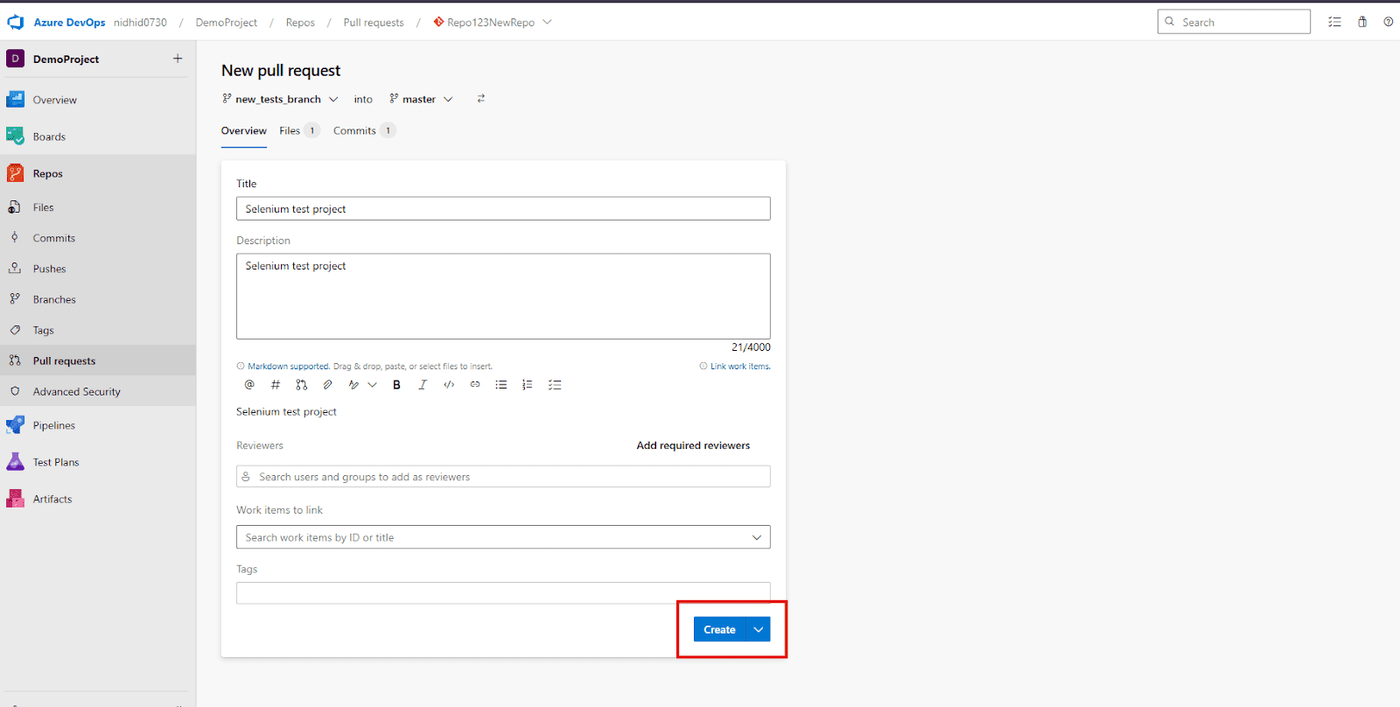
Task: Click the Azure DevOps logo icon
Action: click(15, 22)
